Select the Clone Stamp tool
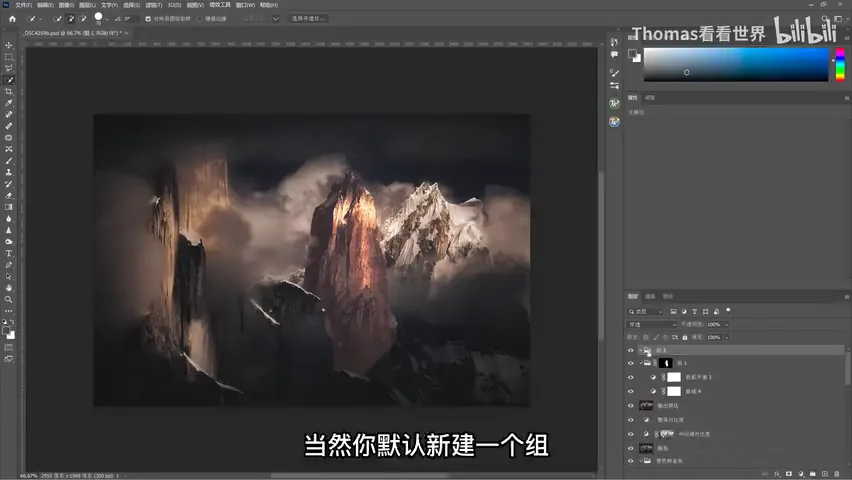Viewport: 852px width, 480px height. [x=9, y=172]
